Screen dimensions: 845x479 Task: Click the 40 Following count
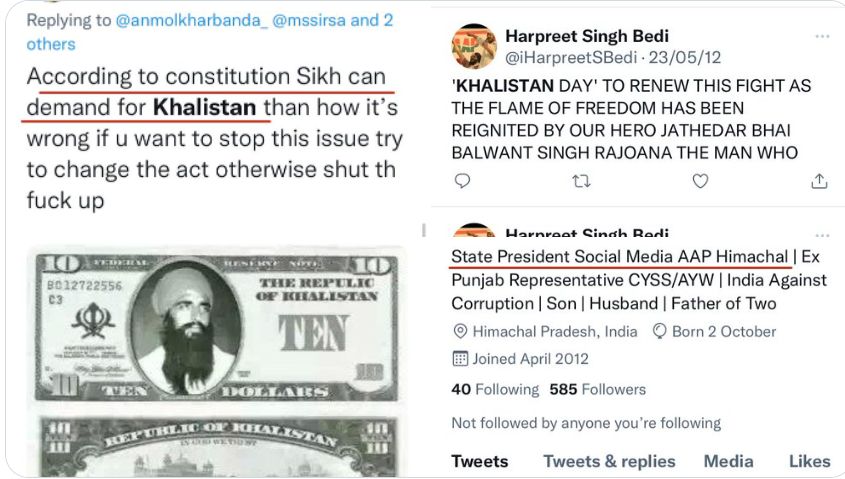click(495, 389)
